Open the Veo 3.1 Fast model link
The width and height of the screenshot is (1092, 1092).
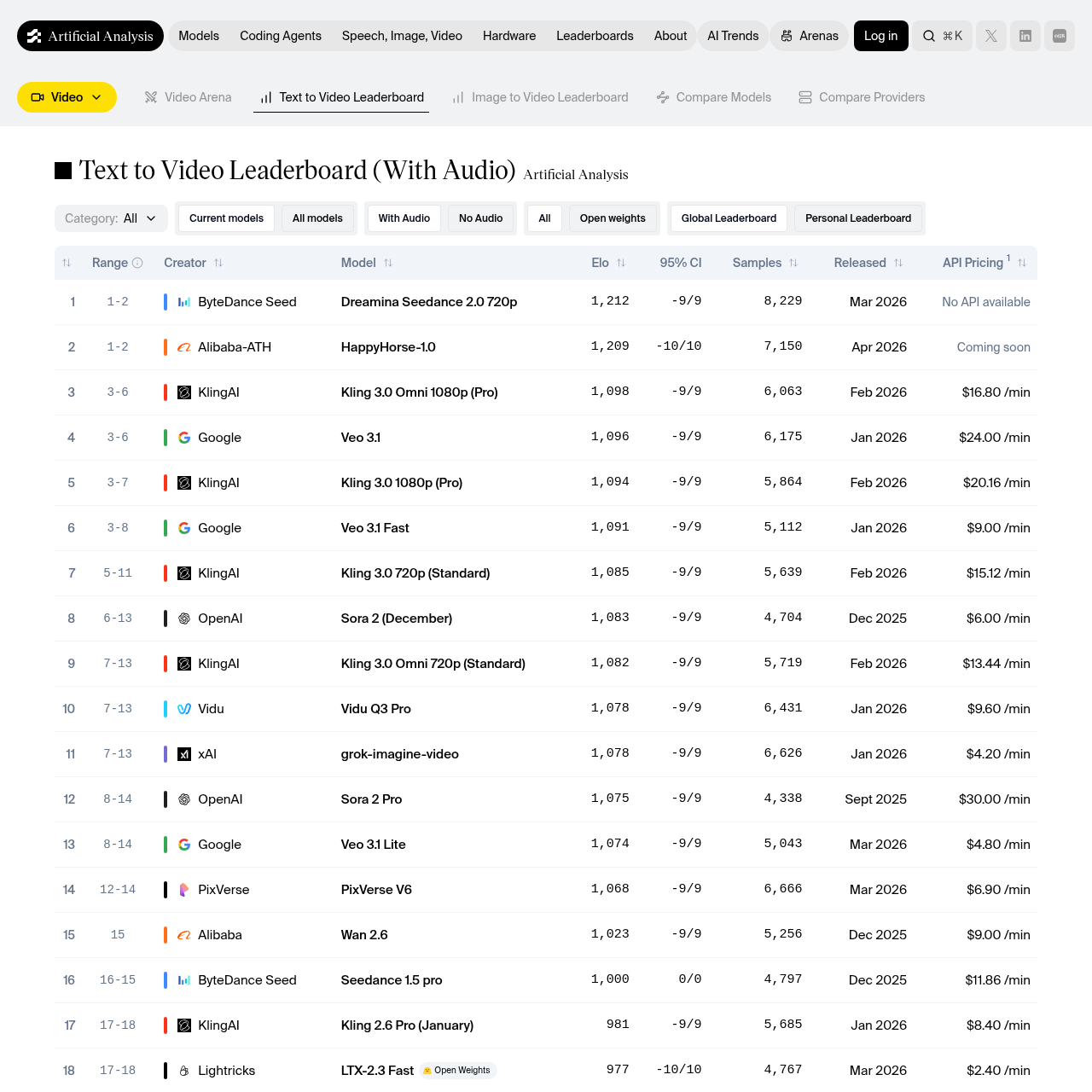coord(375,528)
